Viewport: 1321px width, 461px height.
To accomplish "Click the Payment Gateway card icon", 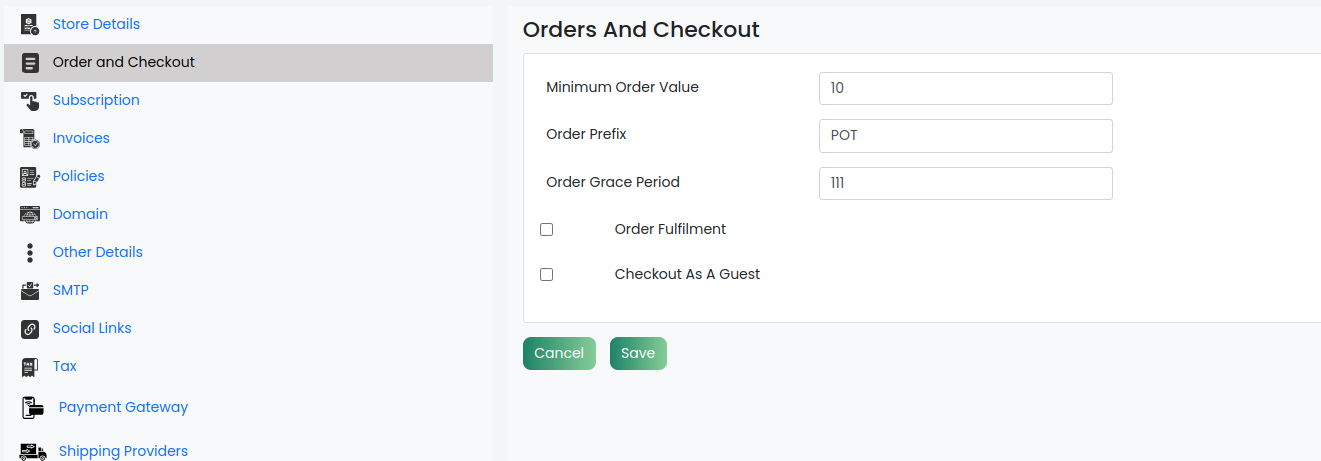I will point(33,407).
